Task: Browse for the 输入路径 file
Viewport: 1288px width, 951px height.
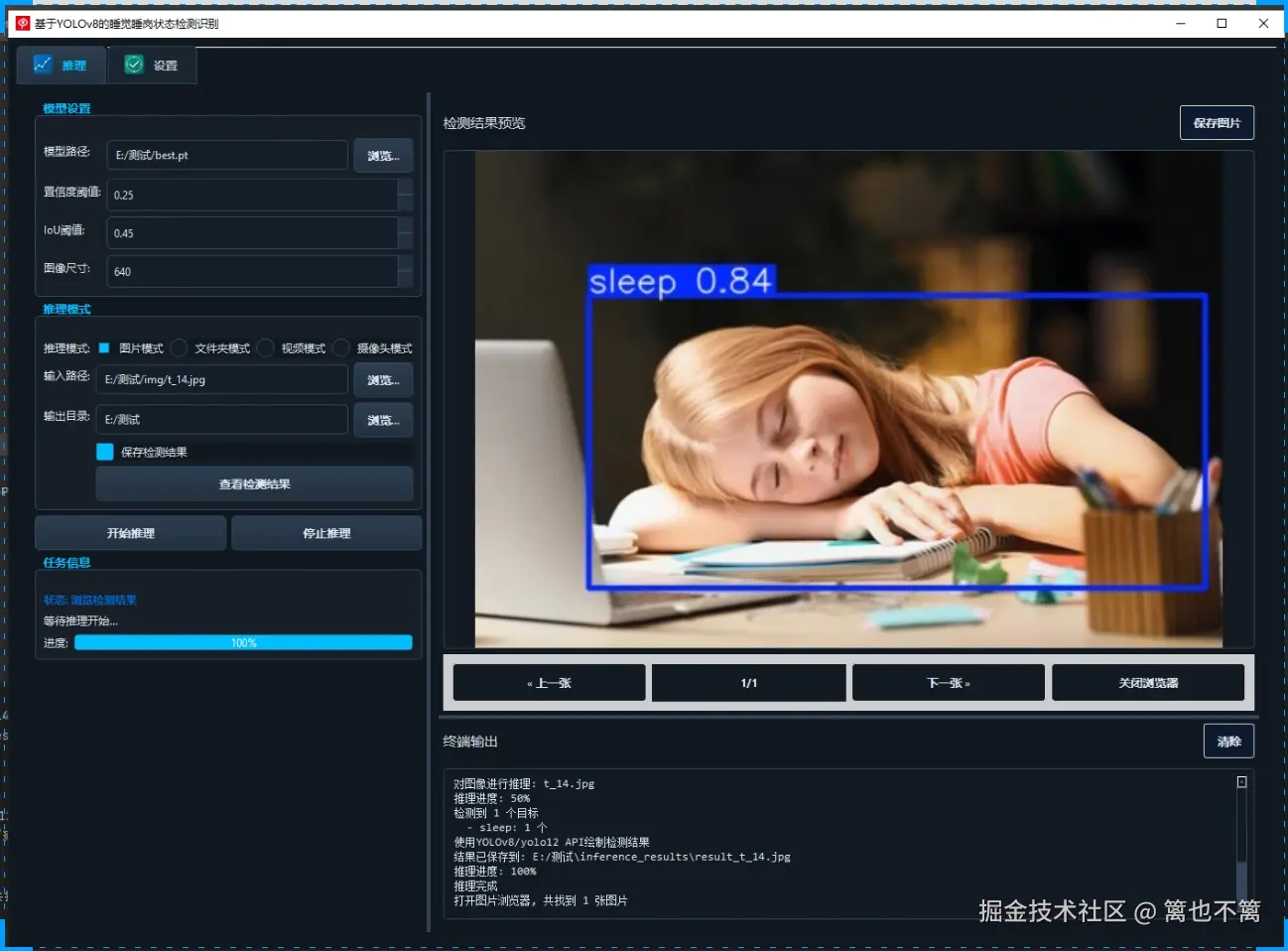Action: [x=383, y=380]
